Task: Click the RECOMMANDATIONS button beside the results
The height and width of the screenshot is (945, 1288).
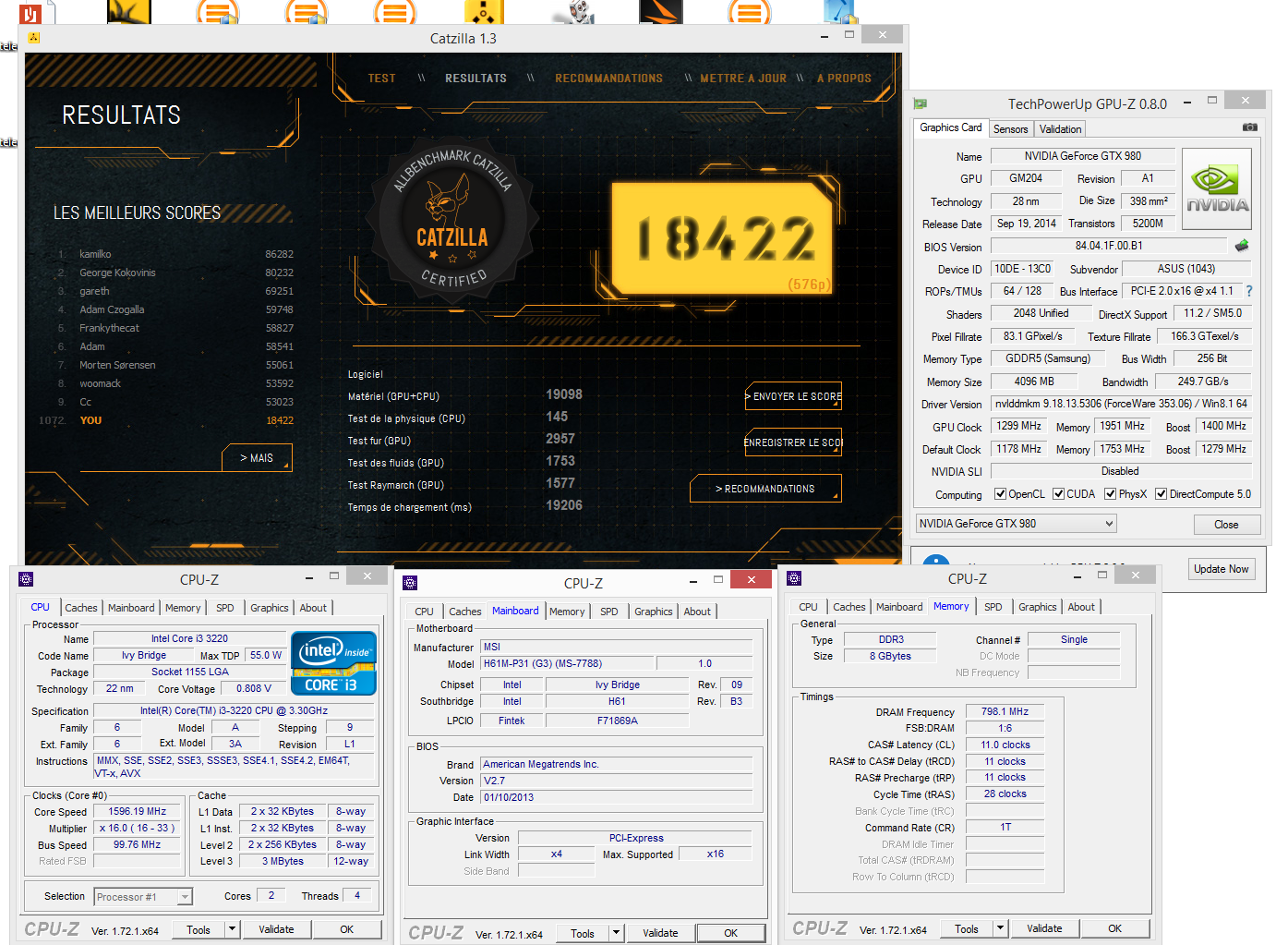Action: (x=765, y=489)
